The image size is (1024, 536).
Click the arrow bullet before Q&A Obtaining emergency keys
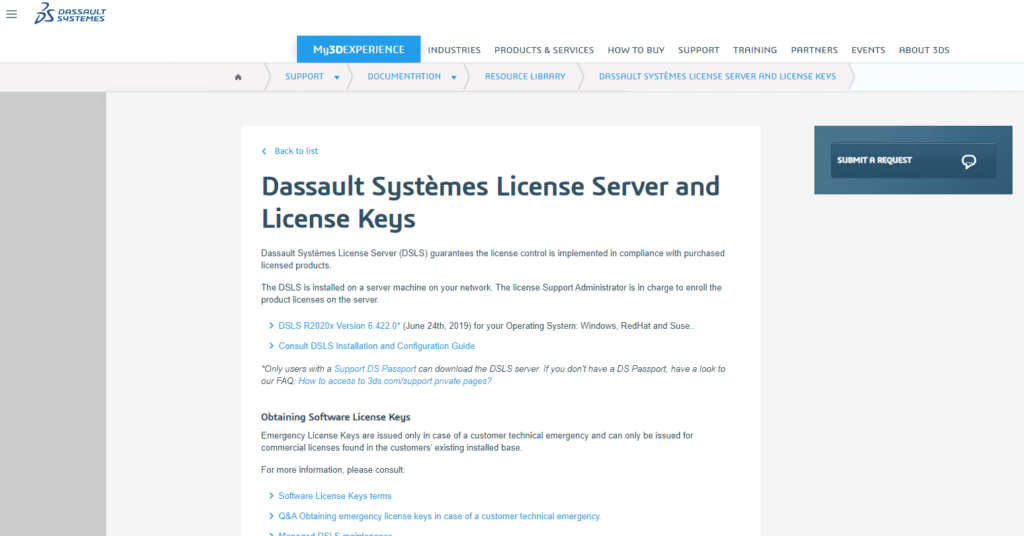coord(271,516)
